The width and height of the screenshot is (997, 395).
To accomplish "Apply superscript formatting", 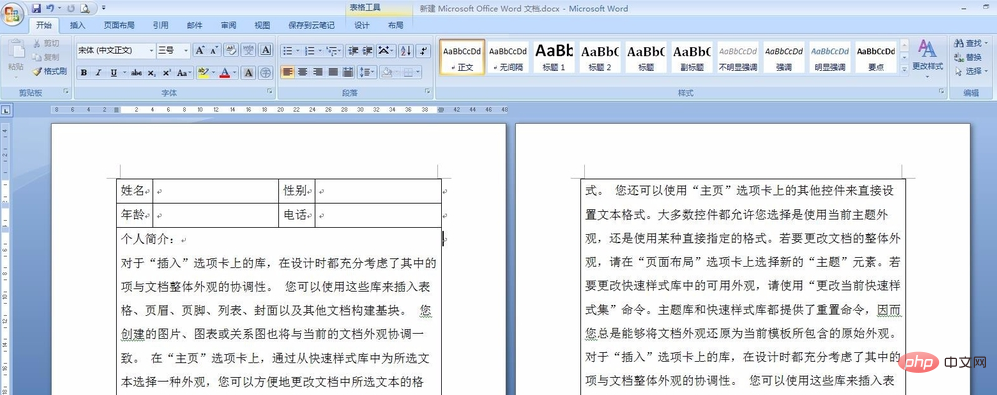I will tap(166, 73).
